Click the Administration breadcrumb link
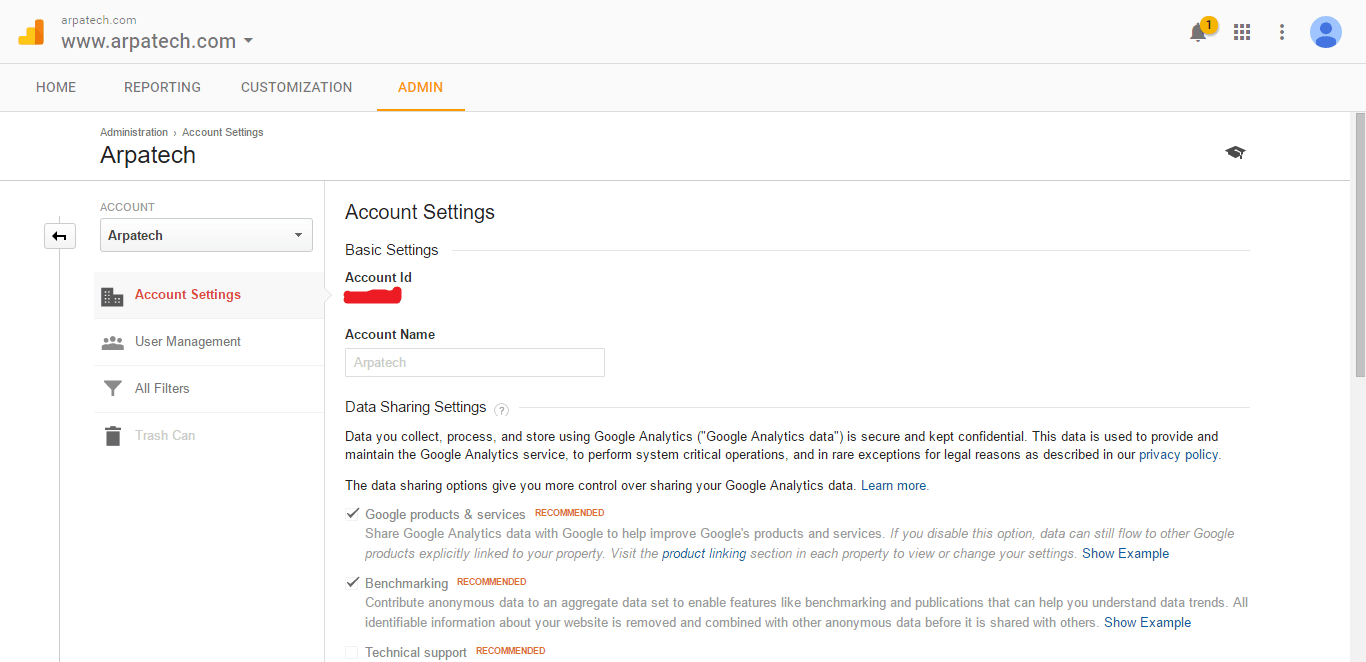Image resolution: width=1366 pixels, height=662 pixels. [134, 132]
